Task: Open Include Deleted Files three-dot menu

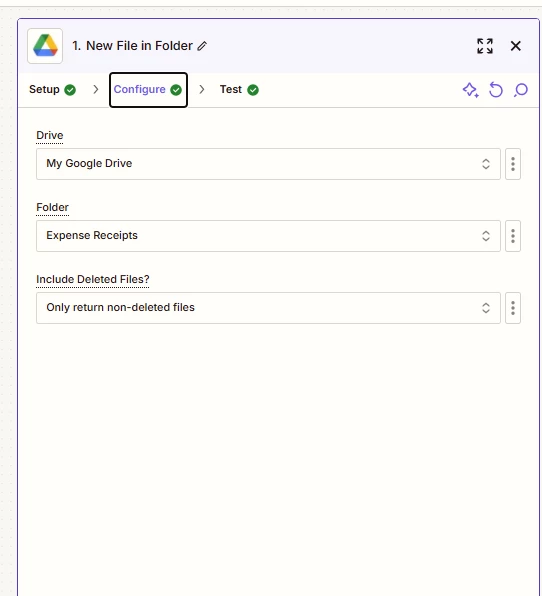Action: [513, 308]
